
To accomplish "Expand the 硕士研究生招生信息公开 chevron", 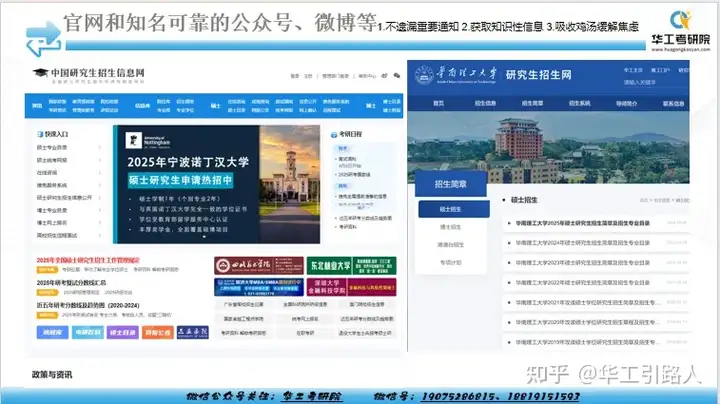I will click(100, 198).
